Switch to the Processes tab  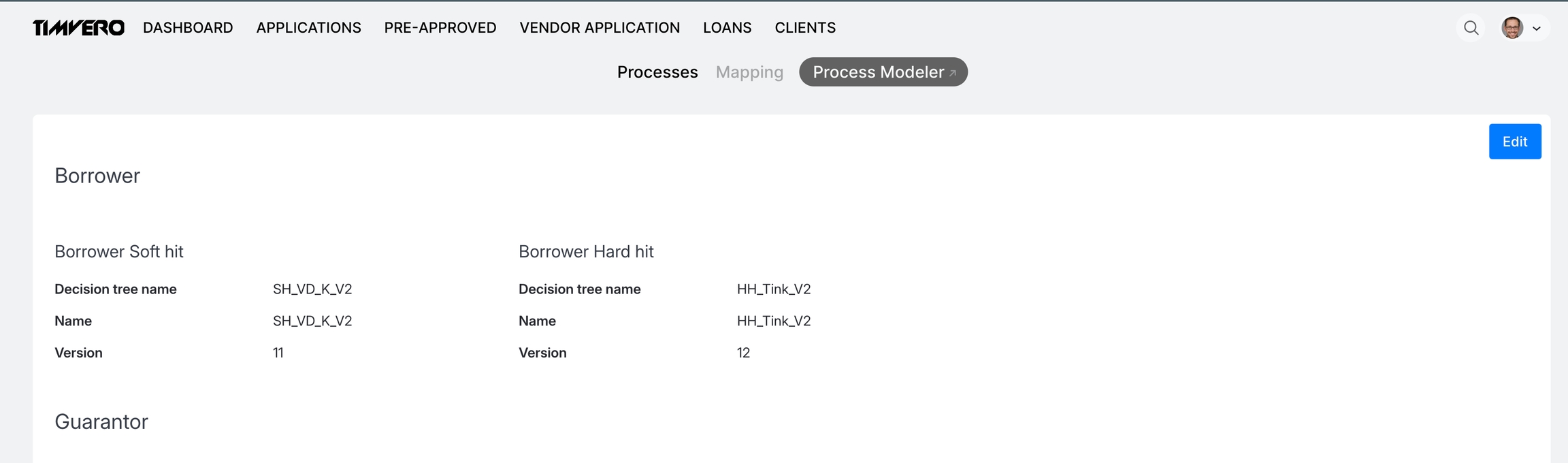[657, 72]
